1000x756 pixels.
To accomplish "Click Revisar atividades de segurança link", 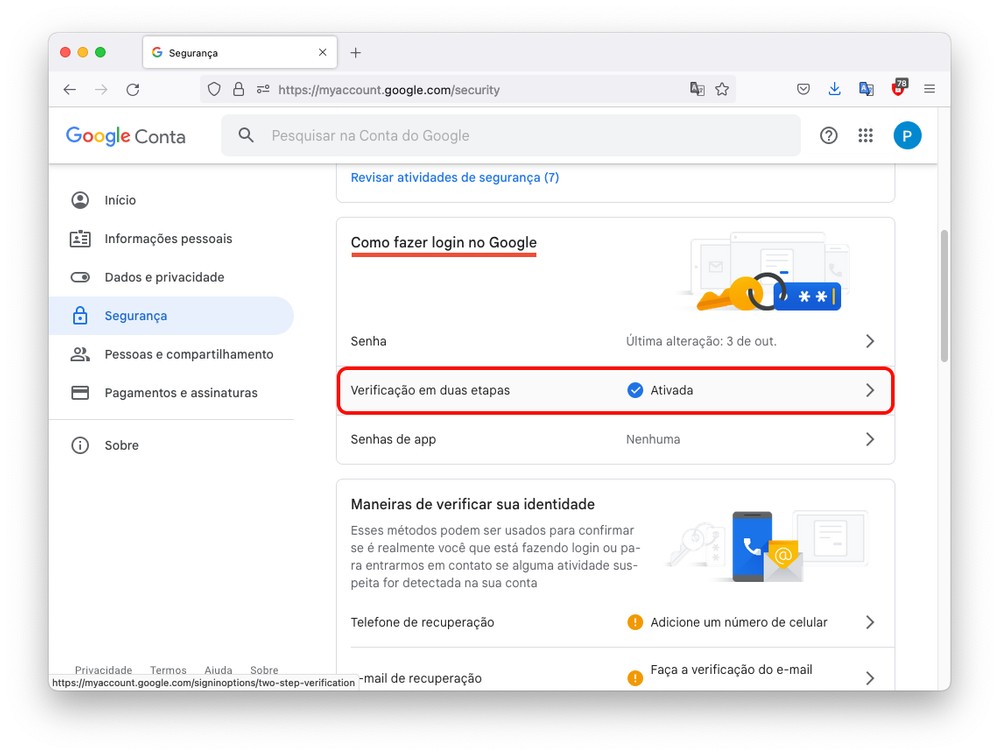I will point(454,177).
